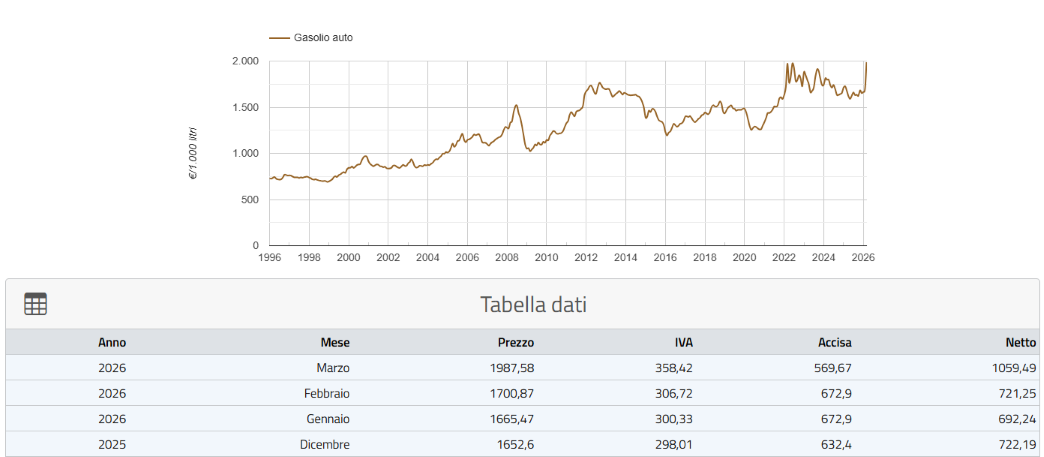
Task: Select the Accisa column header
Action: pos(833,343)
